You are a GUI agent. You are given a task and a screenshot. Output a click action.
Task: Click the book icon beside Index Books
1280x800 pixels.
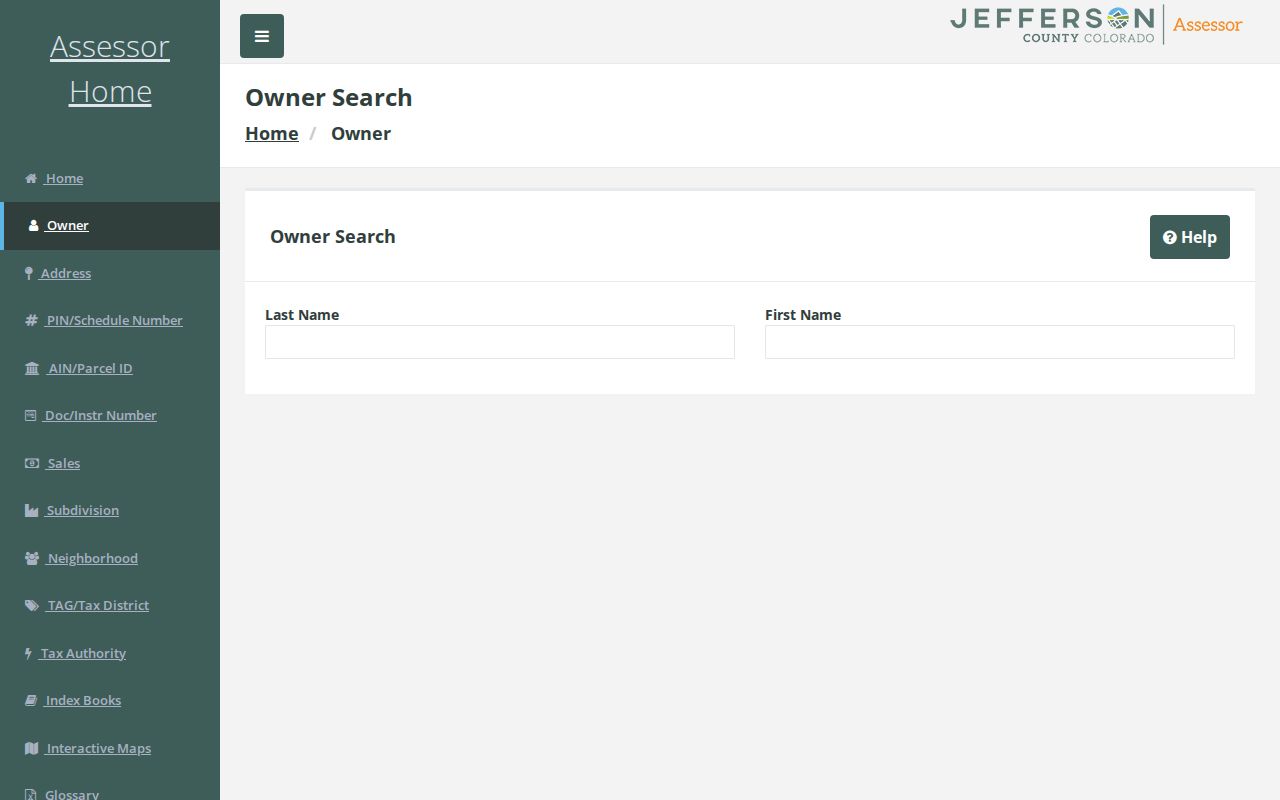click(x=31, y=701)
